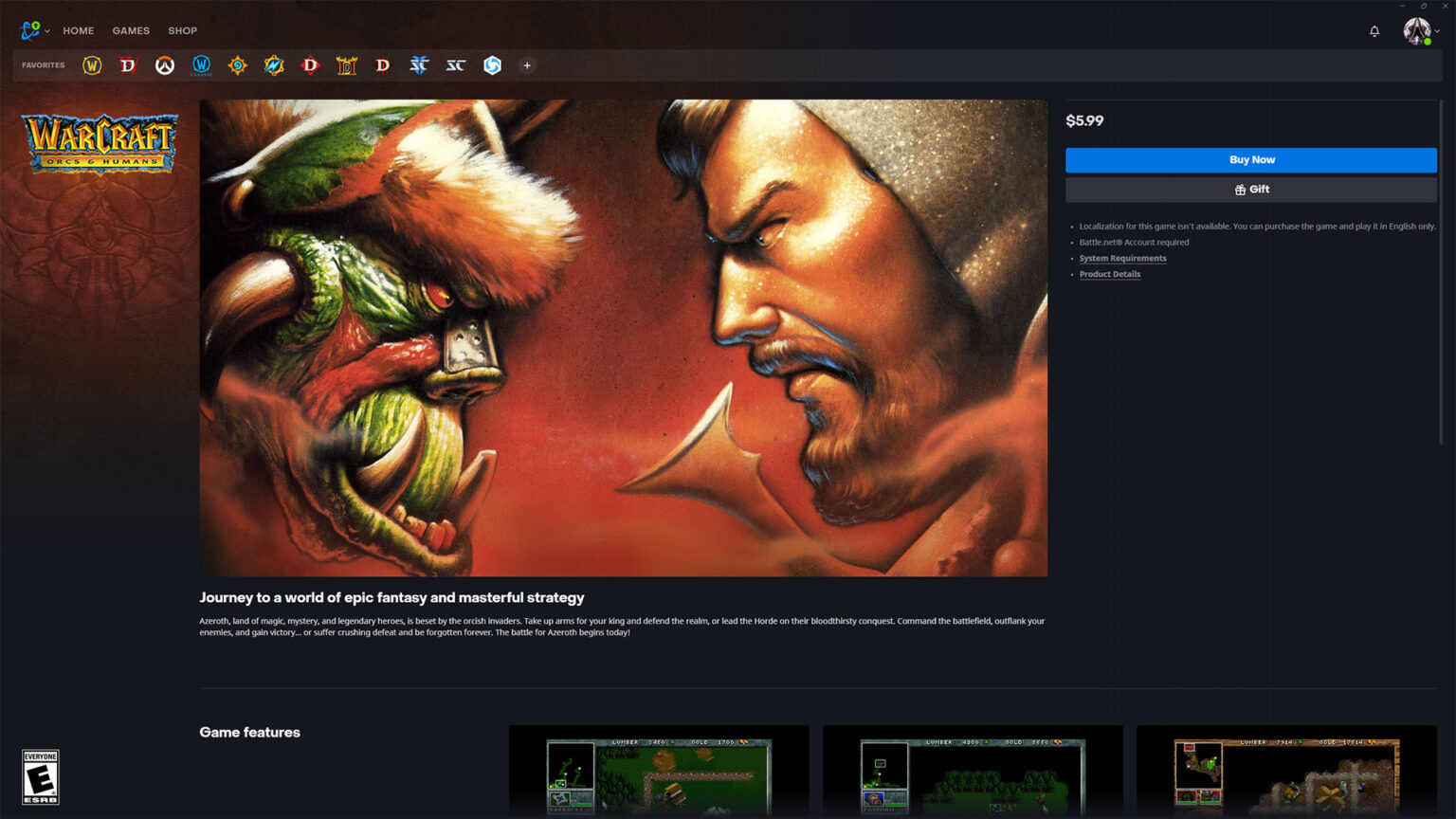1456x819 pixels.
Task: View the Product Details link
Action: [x=1109, y=274]
